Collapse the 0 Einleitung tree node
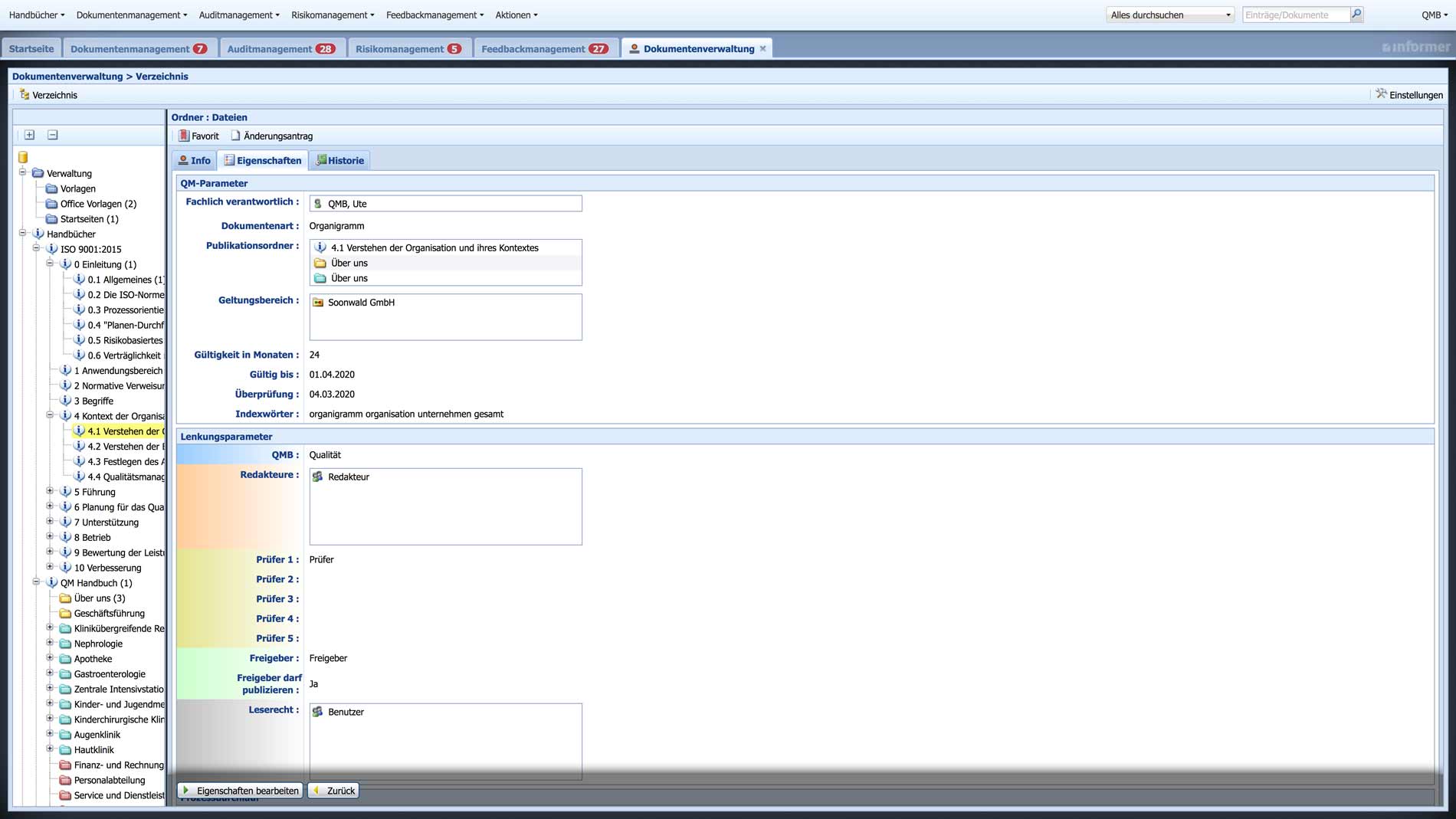Viewport: 1456px width, 819px height. 50,264
